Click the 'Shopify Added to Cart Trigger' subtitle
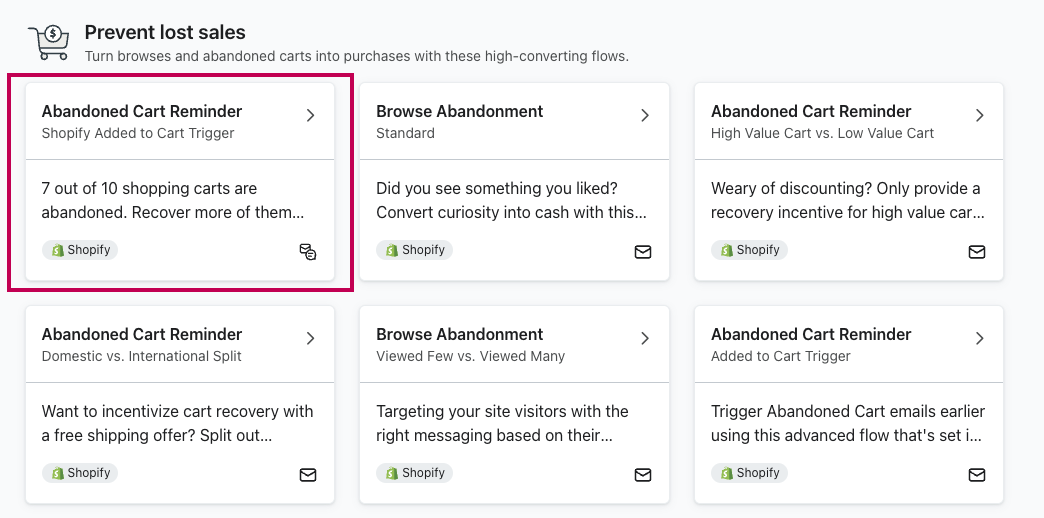The width and height of the screenshot is (1044, 518). 138,133
